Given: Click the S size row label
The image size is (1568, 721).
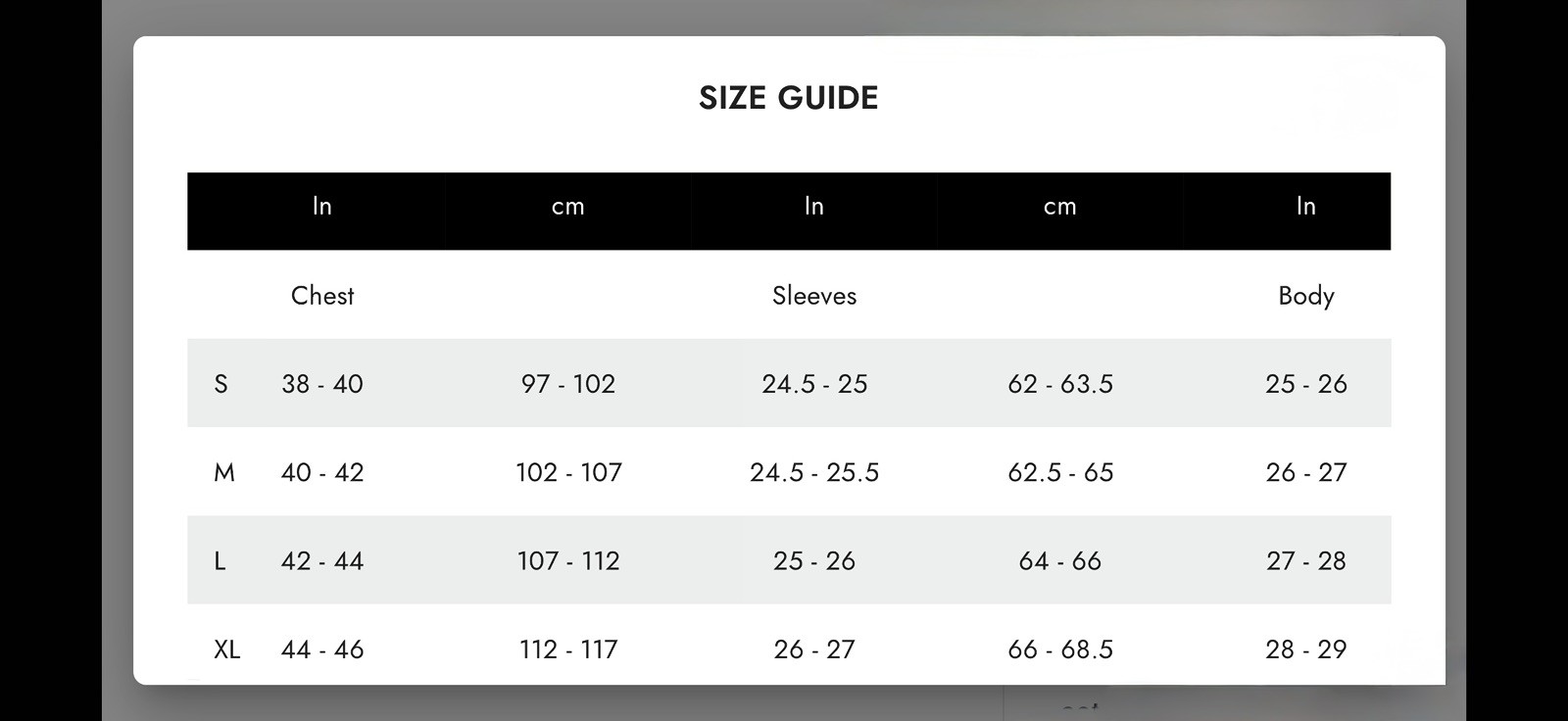Looking at the screenshot, I should pos(220,384).
